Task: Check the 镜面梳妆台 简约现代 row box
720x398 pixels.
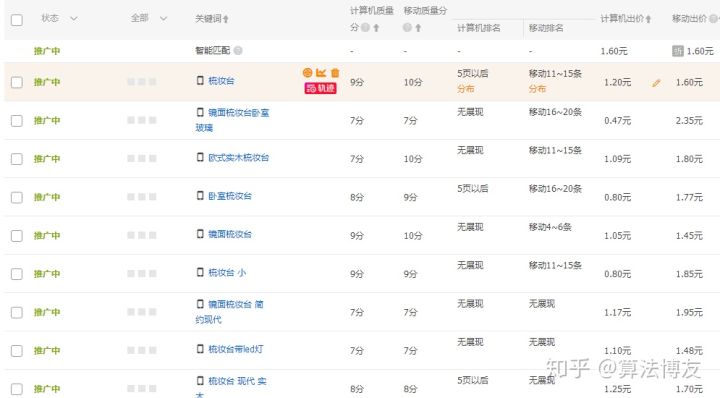Action: pos(17,313)
